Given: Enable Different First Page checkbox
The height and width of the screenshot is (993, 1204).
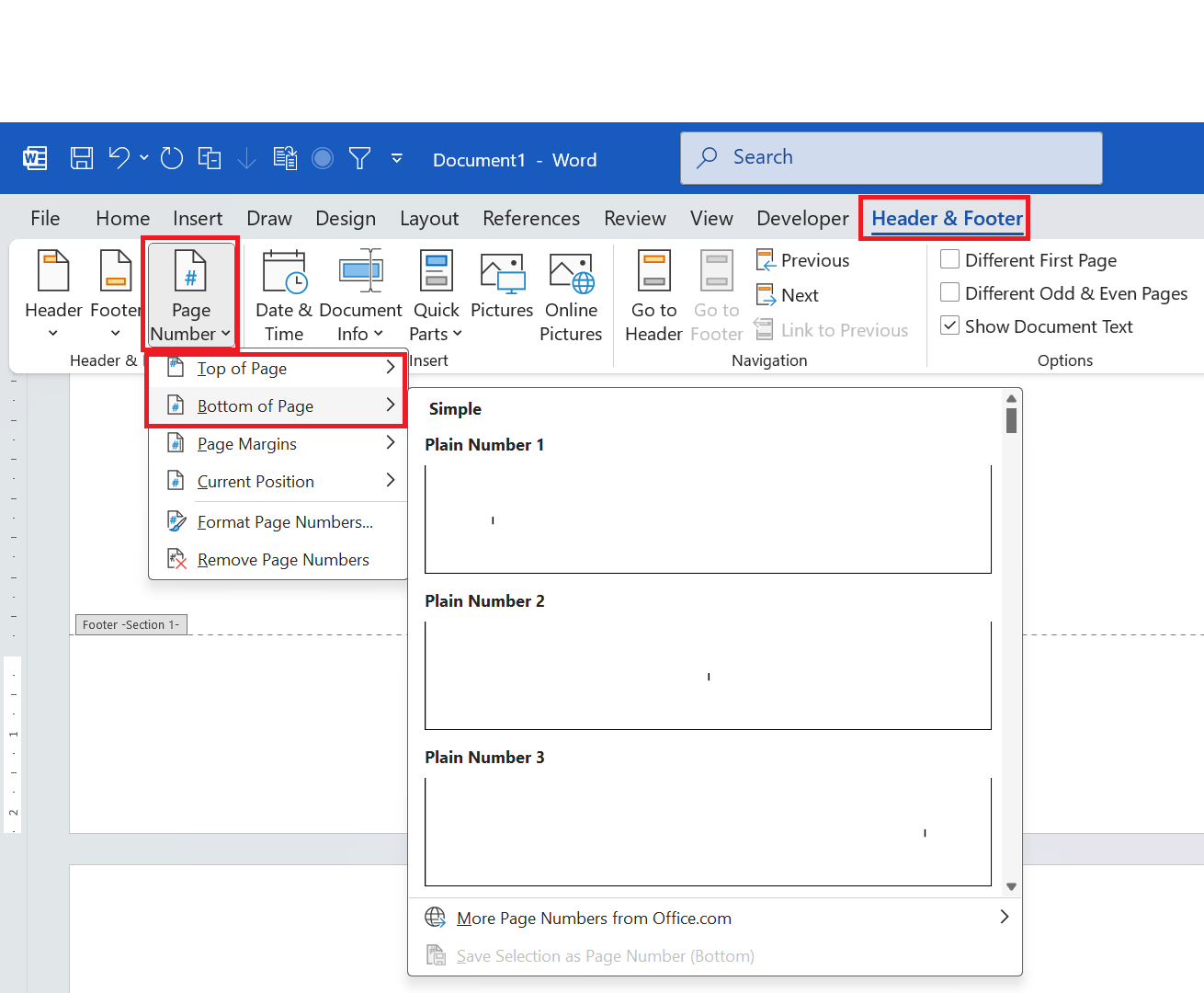Looking at the screenshot, I should (x=950, y=259).
